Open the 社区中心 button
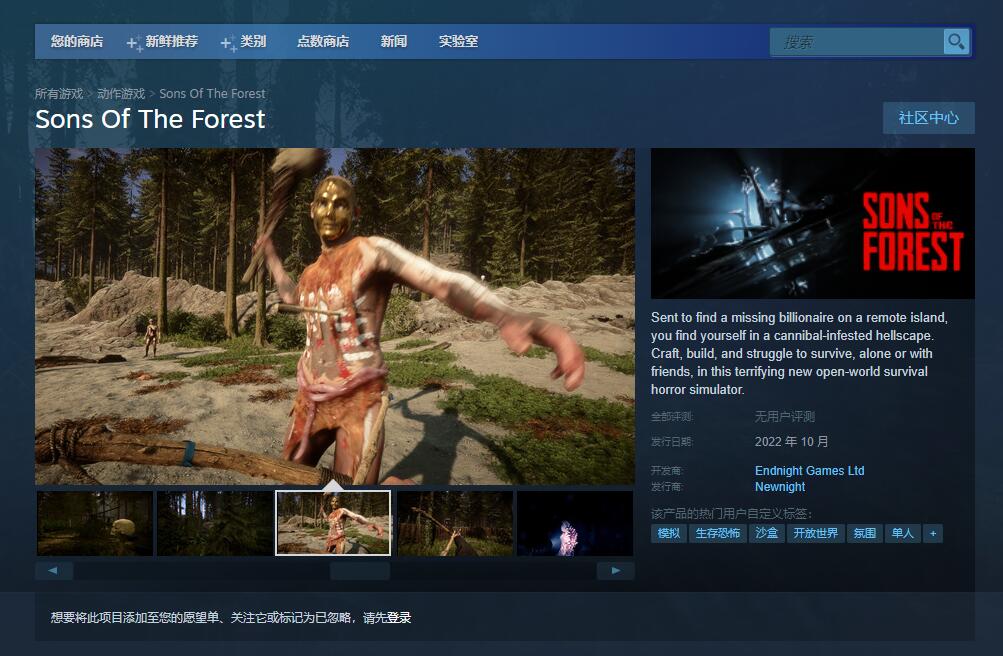The height and width of the screenshot is (656, 1003). [x=929, y=118]
